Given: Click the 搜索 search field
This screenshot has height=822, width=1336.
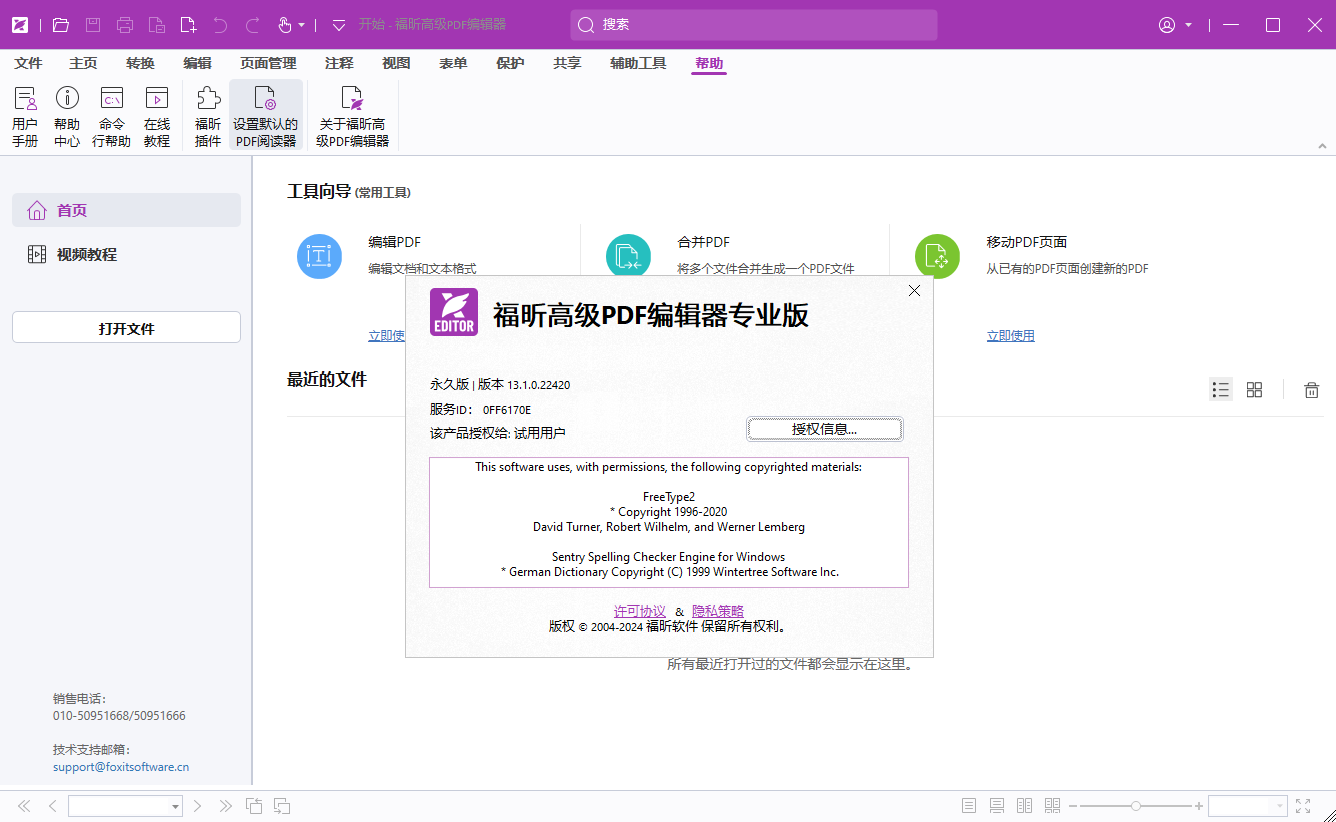Looking at the screenshot, I should pos(754,25).
